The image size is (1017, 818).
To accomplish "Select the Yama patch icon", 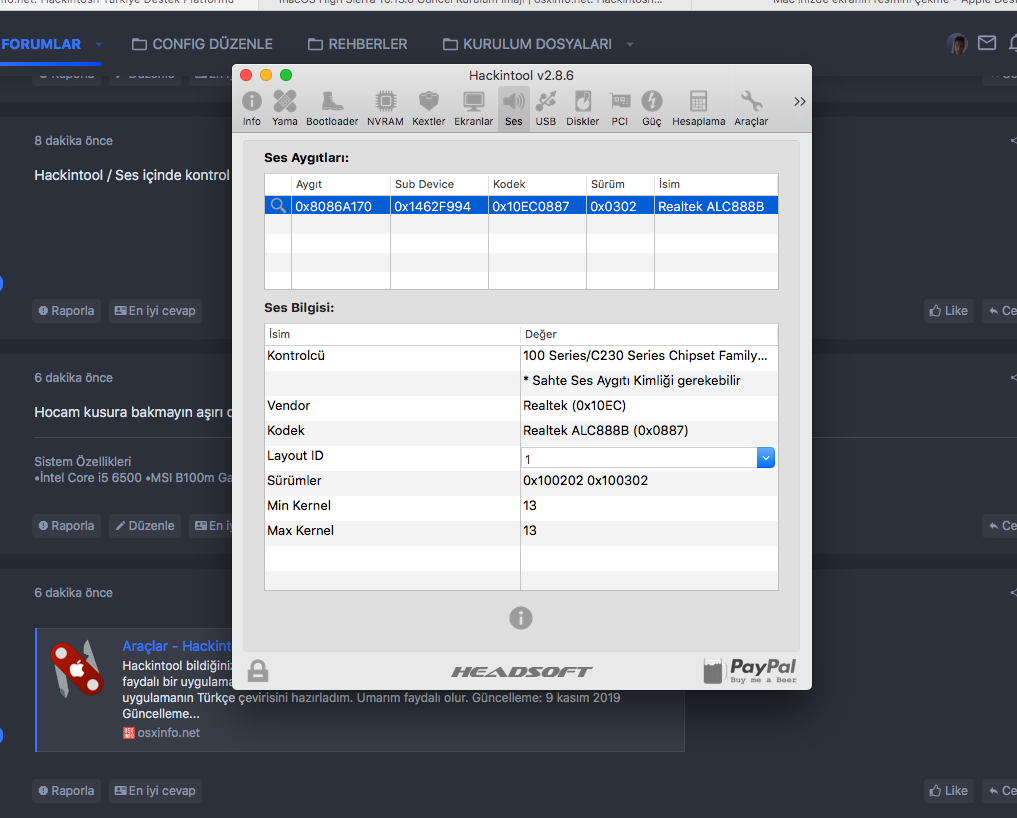I will (x=285, y=108).
